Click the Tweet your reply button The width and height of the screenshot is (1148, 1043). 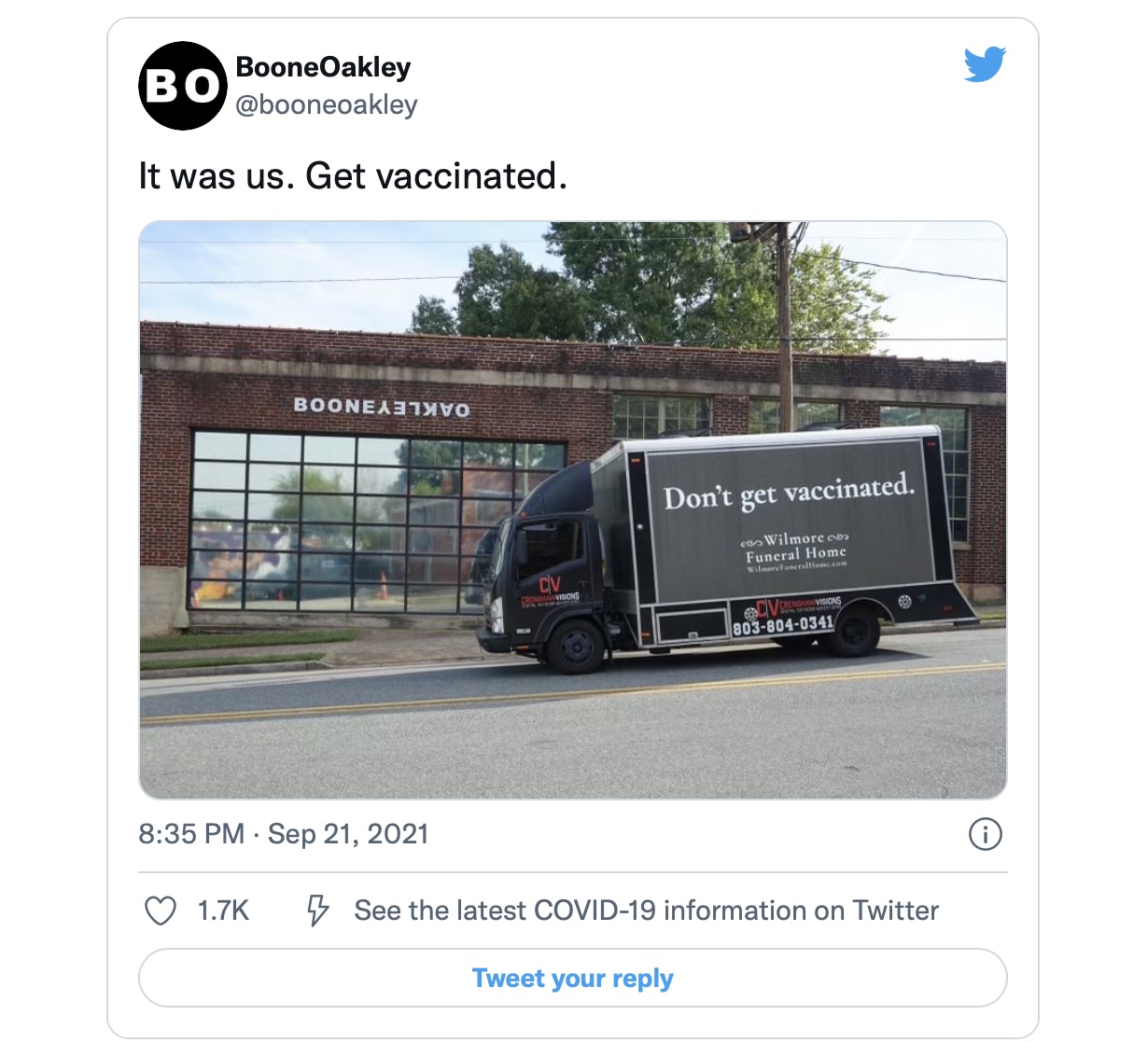point(573,978)
